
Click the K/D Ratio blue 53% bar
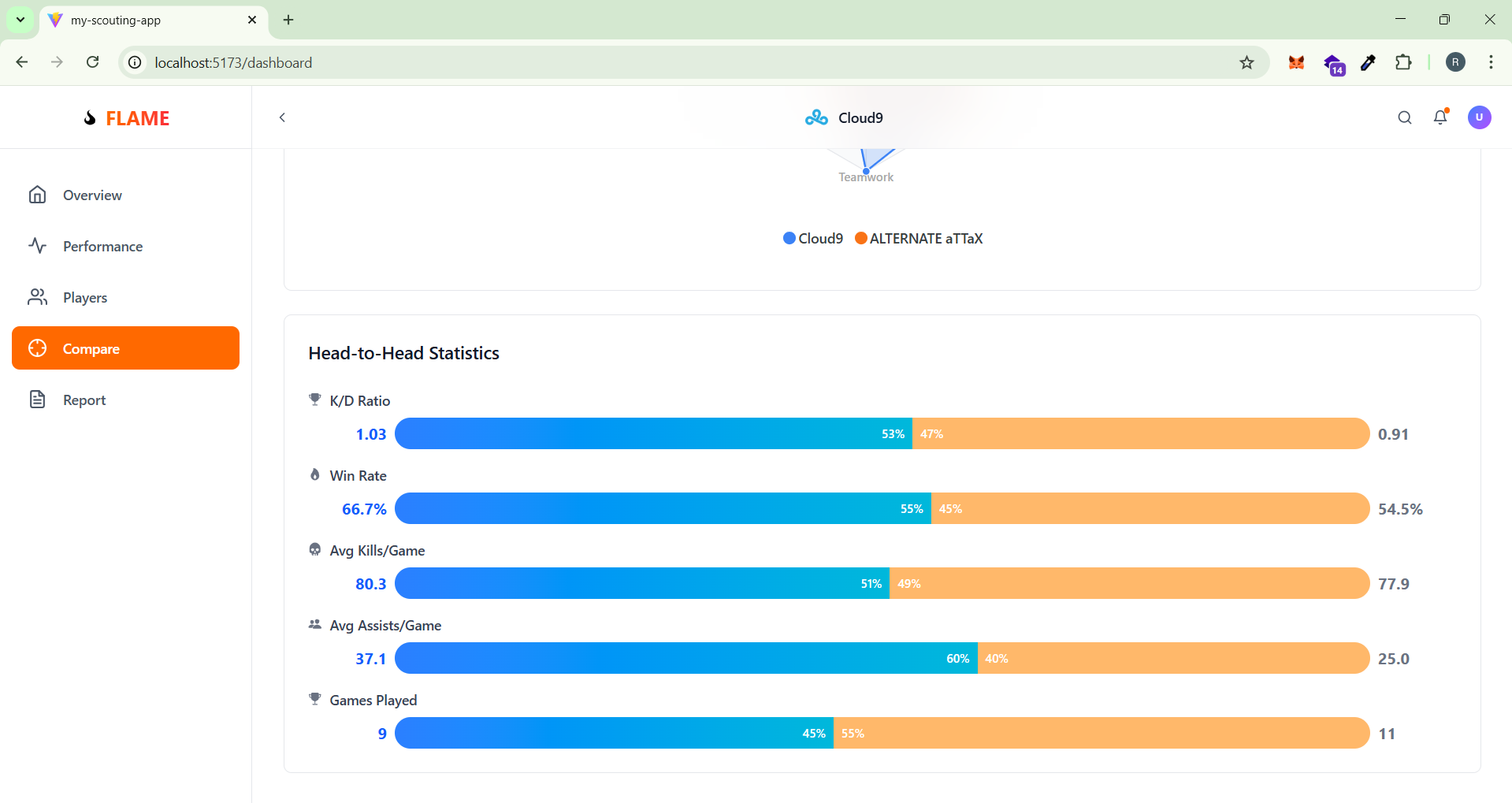(x=653, y=433)
